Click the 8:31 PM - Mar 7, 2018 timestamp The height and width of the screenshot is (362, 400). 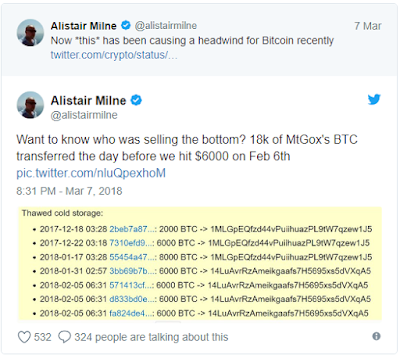69,191
